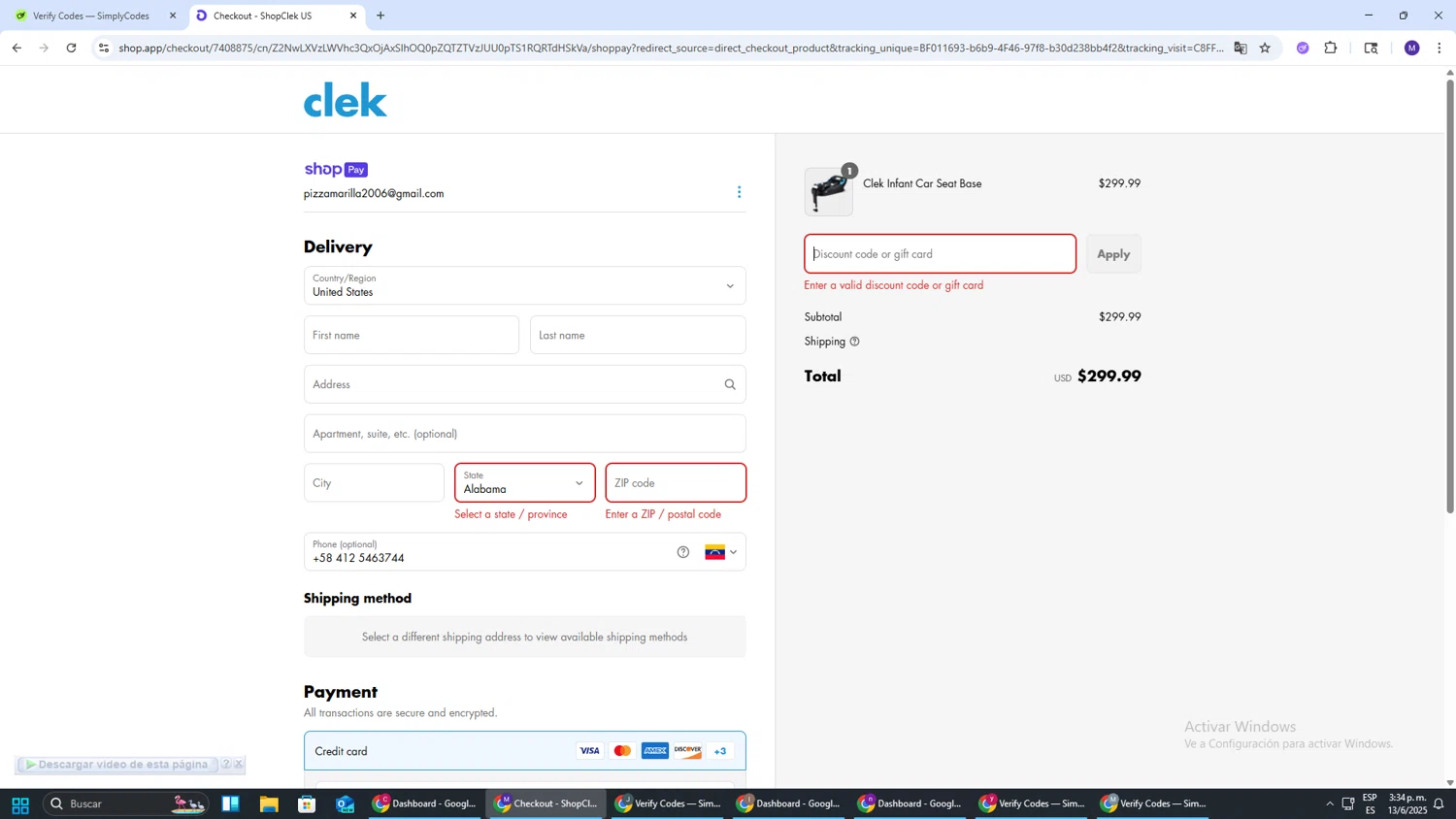Screen dimensions: 1456x819
Task: Open the Extensions puzzle icon
Action: pyautogui.click(x=1331, y=48)
